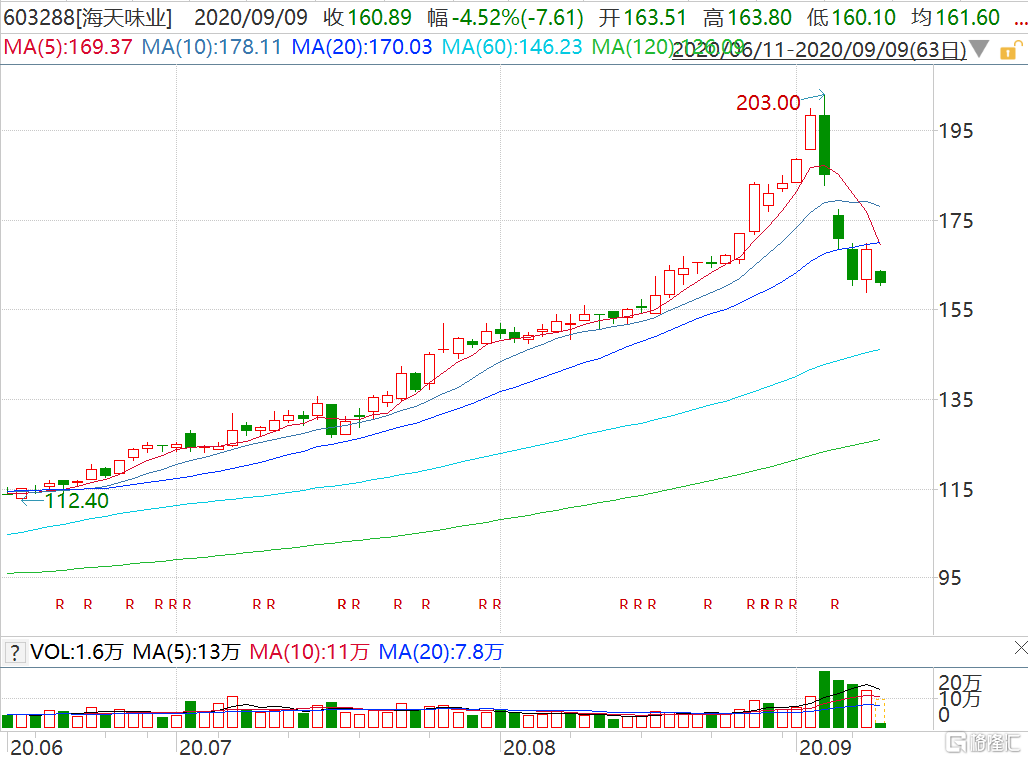Viewport: 1028px width, 761px height.
Task: Jump to the 20.07 time axis label
Action: tap(205, 747)
